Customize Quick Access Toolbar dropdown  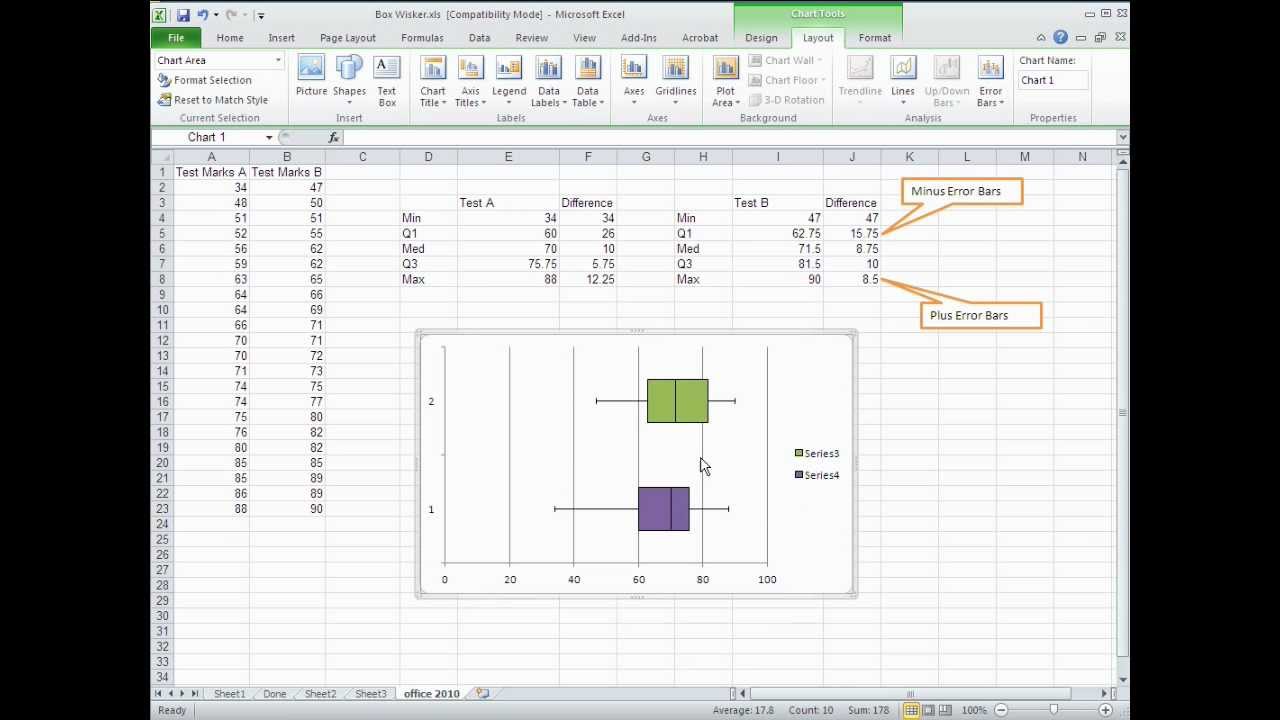[x=261, y=15]
